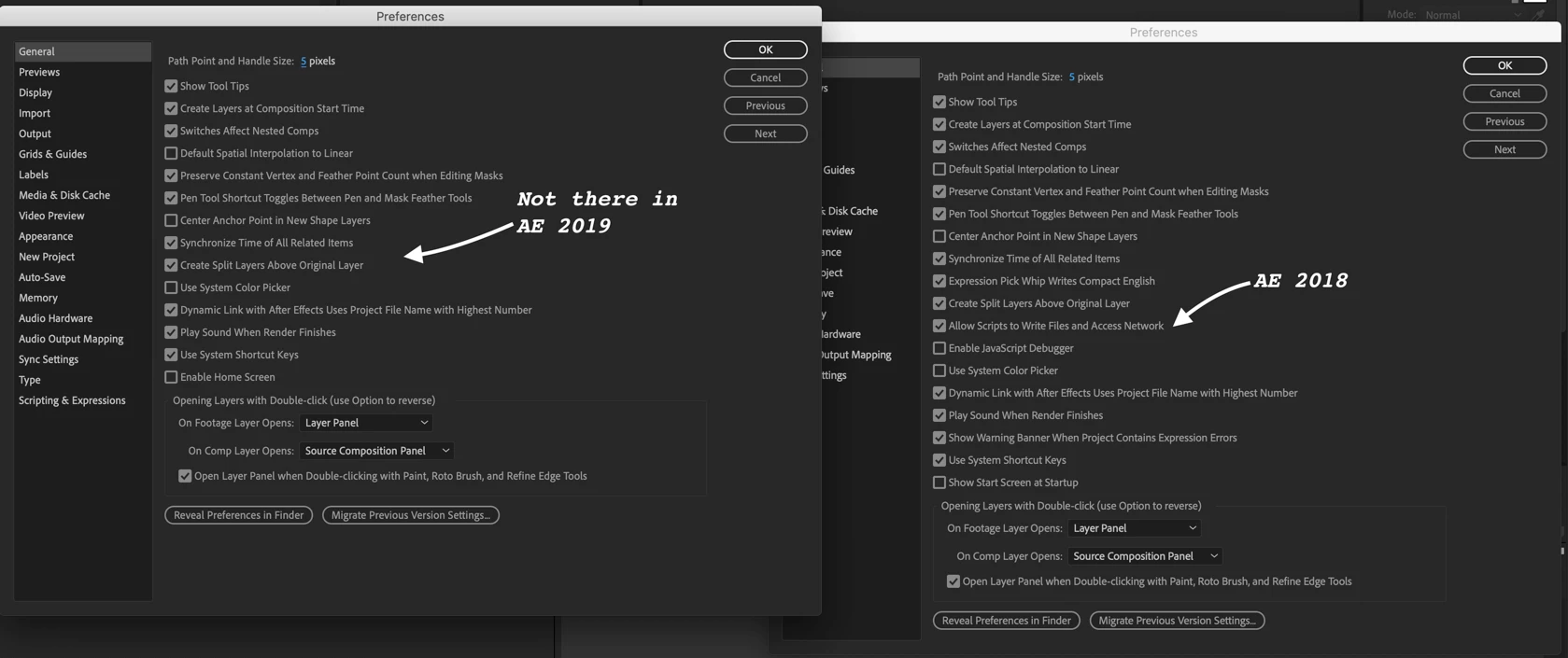Click Reveal Preferences in Finder, right window
1568x658 pixels.
(x=1007, y=621)
